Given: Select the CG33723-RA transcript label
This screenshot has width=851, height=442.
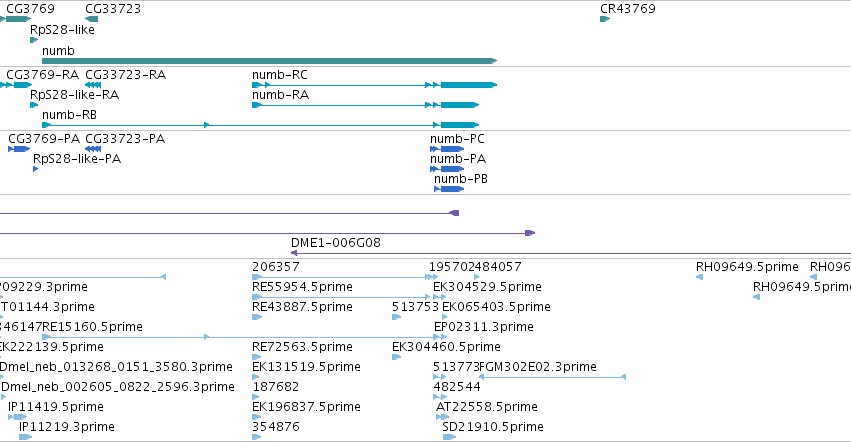Looking at the screenshot, I should tap(125, 74).
